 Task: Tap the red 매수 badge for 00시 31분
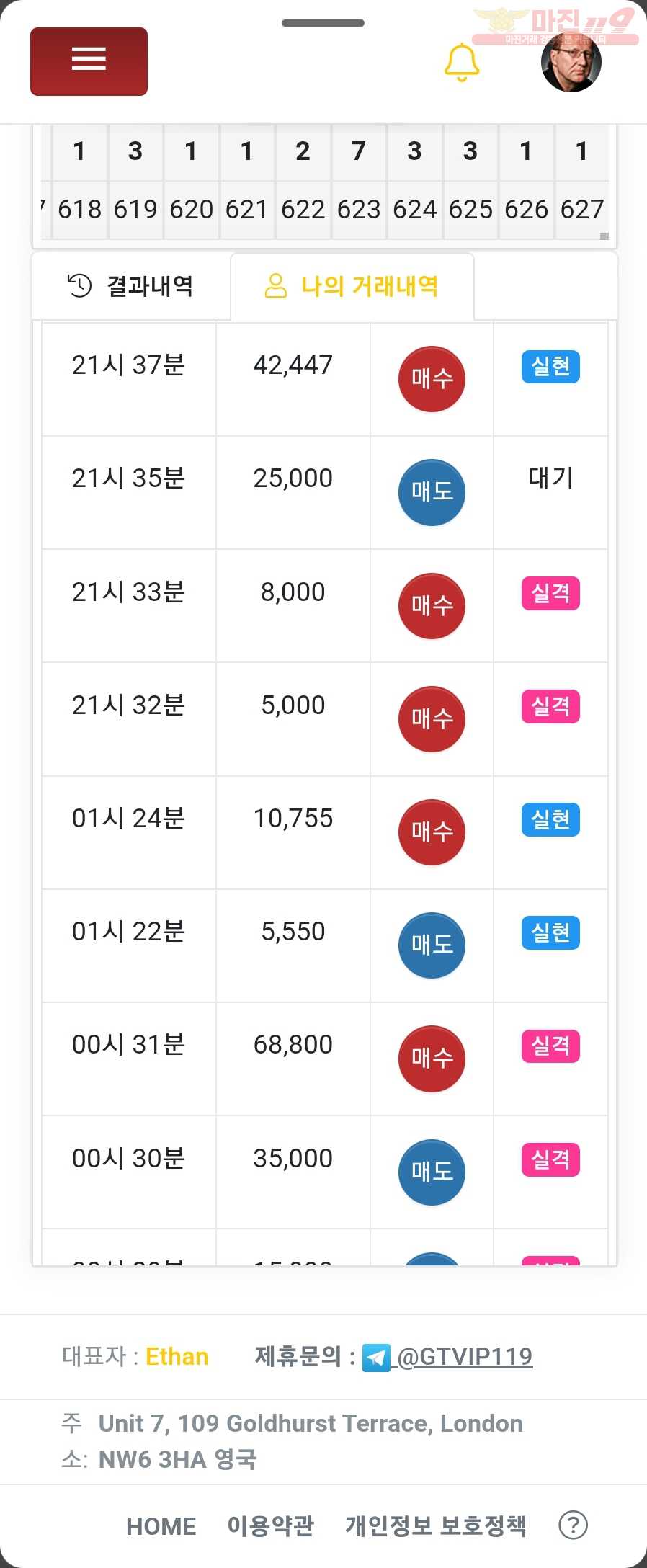click(x=432, y=1059)
